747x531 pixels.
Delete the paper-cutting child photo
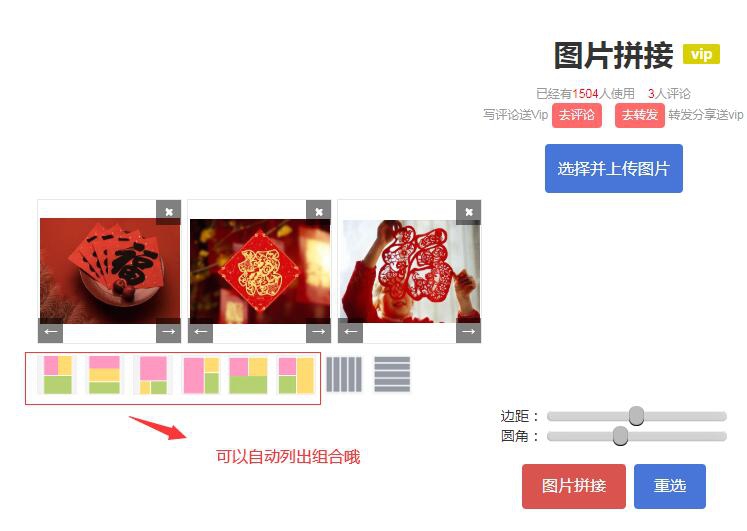point(468,212)
